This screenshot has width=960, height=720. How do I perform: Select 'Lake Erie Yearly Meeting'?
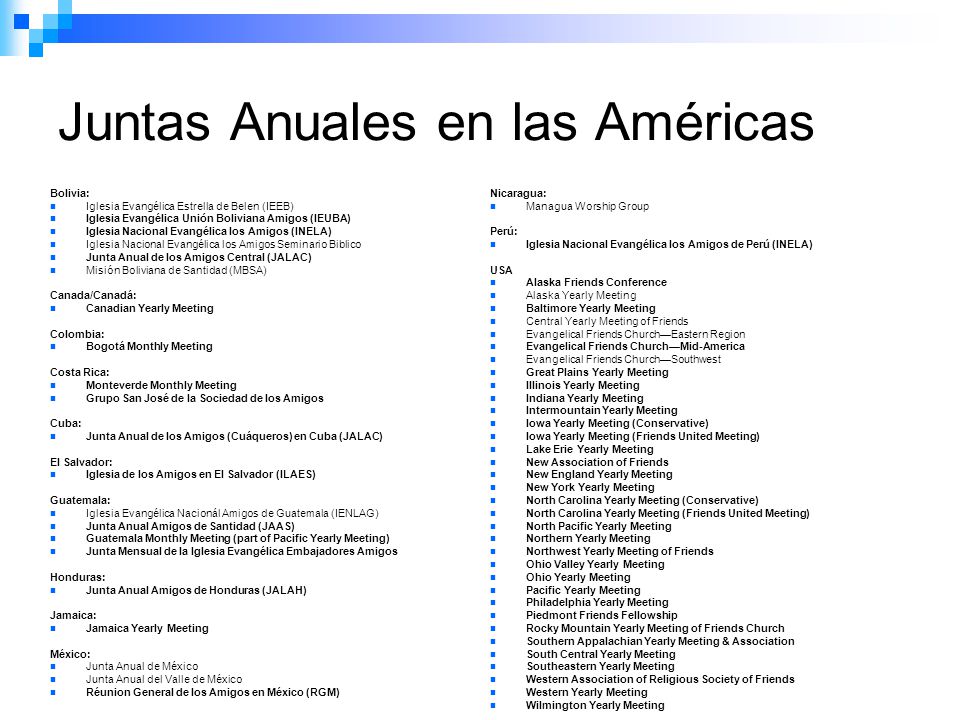590,449
